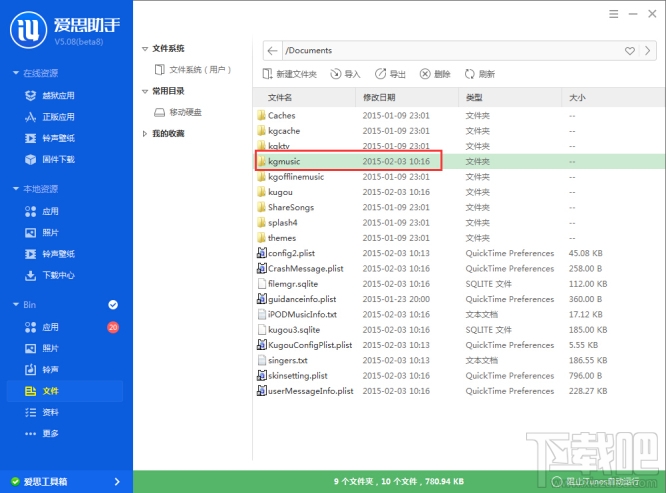
Task: Select filemgr.sqlite file
Action: [x=459, y=284]
